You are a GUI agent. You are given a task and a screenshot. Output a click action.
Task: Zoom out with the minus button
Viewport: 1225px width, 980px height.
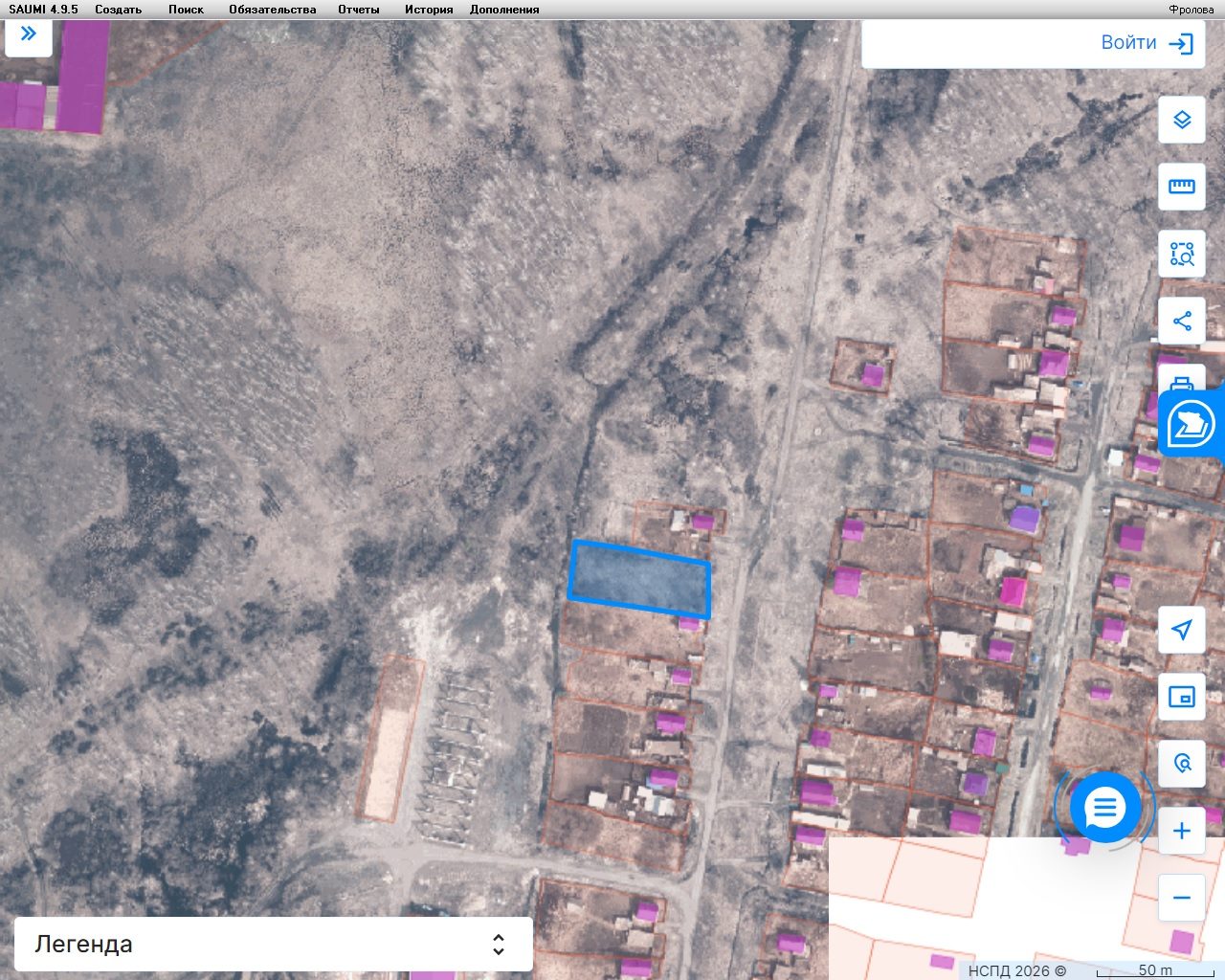pyautogui.click(x=1182, y=898)
